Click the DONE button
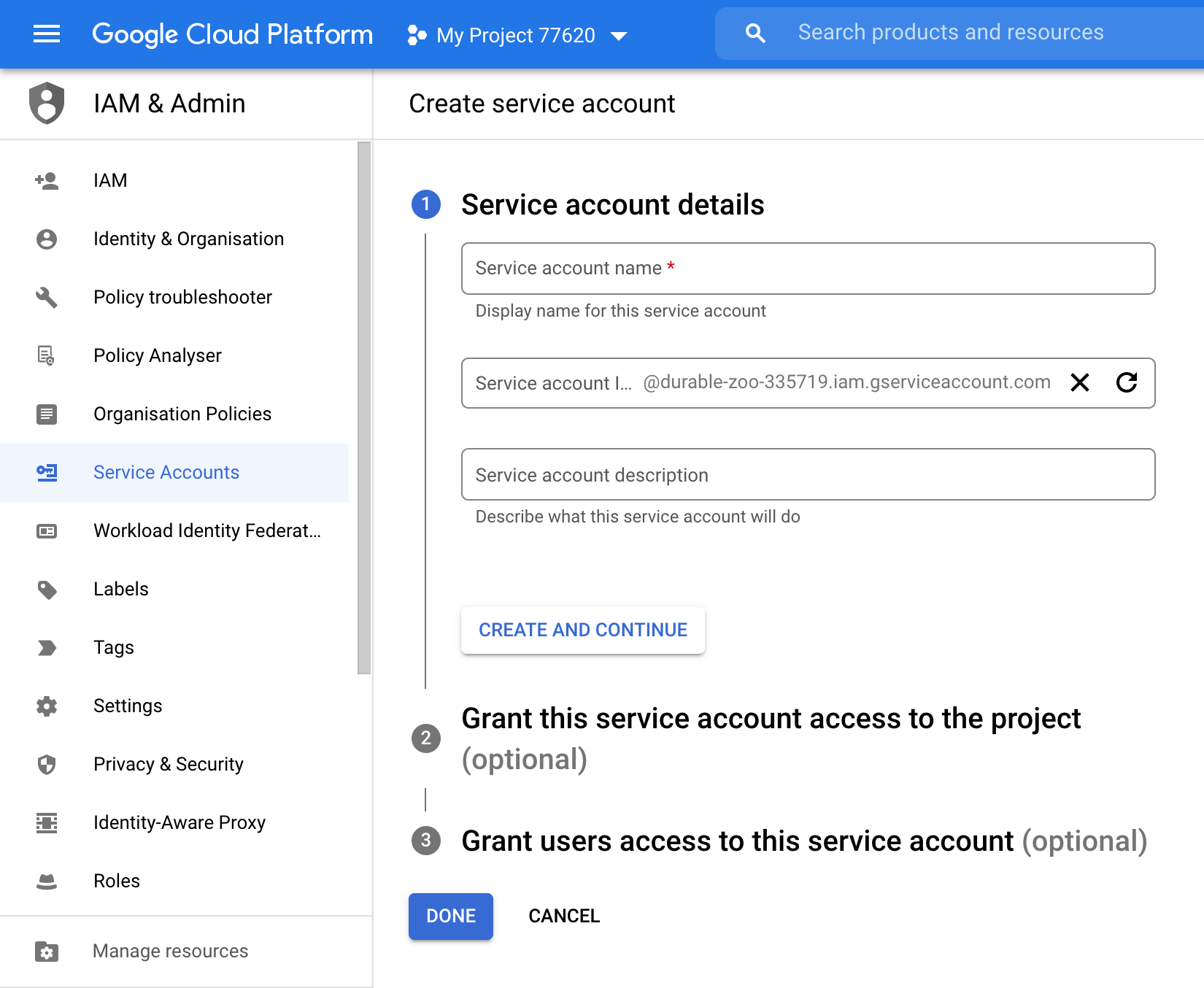 click(451, 916)
